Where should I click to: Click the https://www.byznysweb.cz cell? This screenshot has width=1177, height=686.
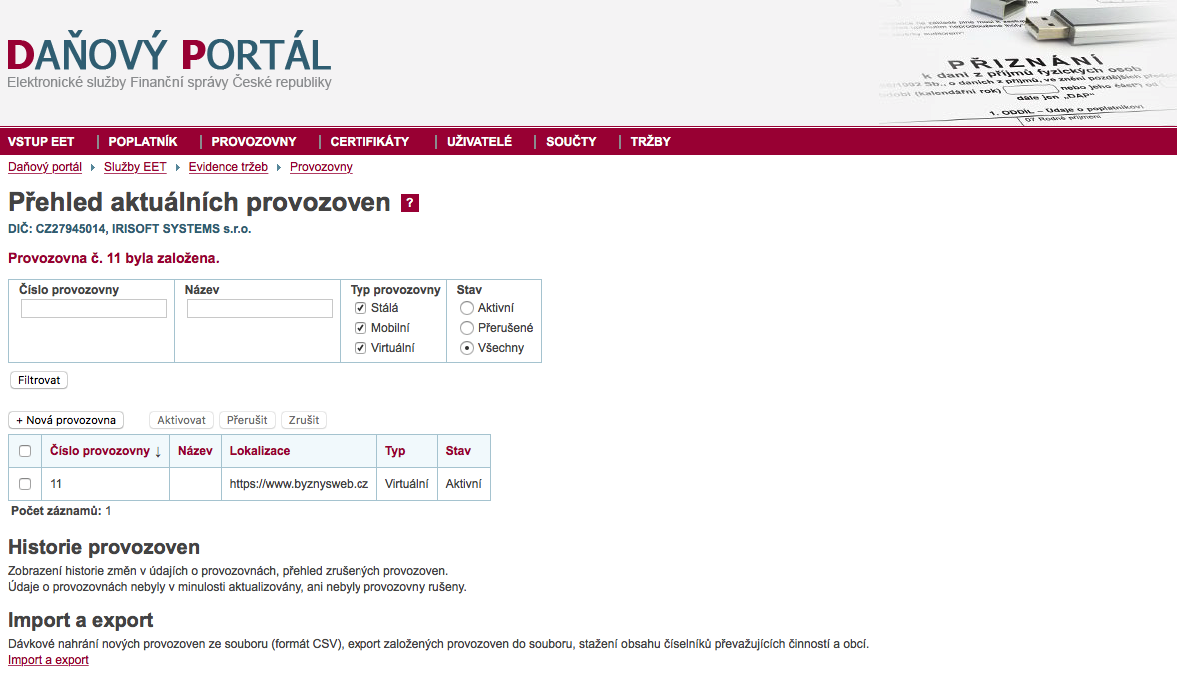(299, 484)
